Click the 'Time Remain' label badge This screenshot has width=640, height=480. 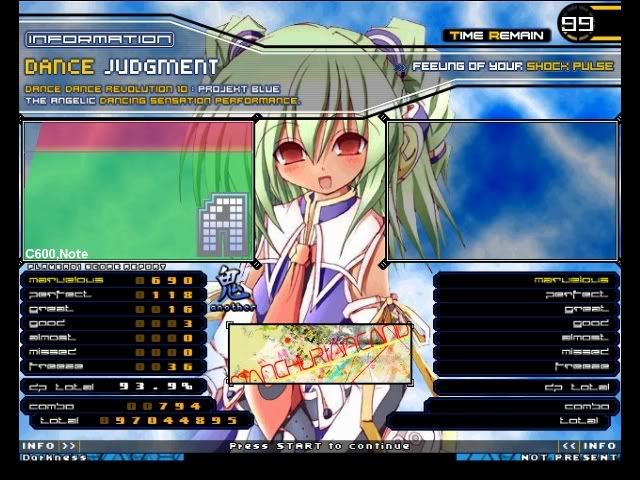[497, 35]
